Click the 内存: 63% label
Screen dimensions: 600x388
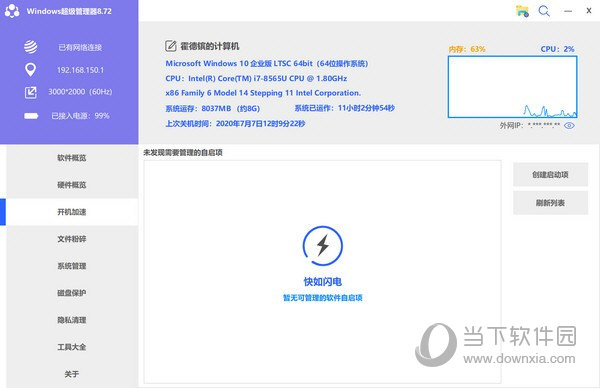[467, 49]
